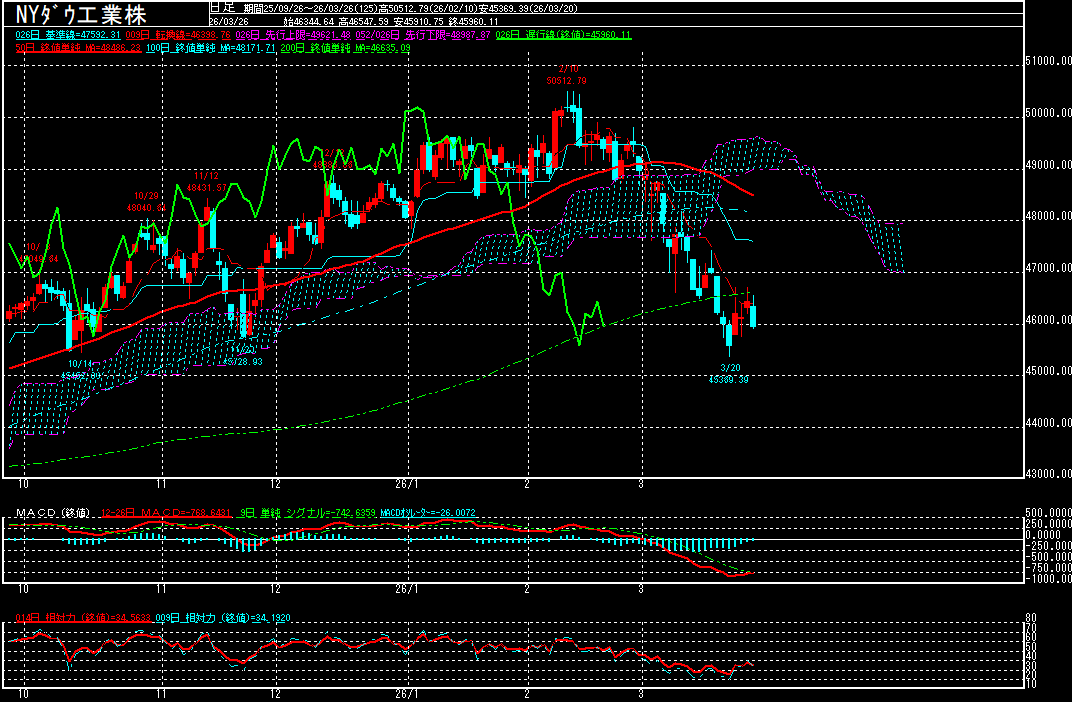The image size is (1080, 703).
Task: Click the 50日 終値単純 MA legend
Action: click(73, 47)
